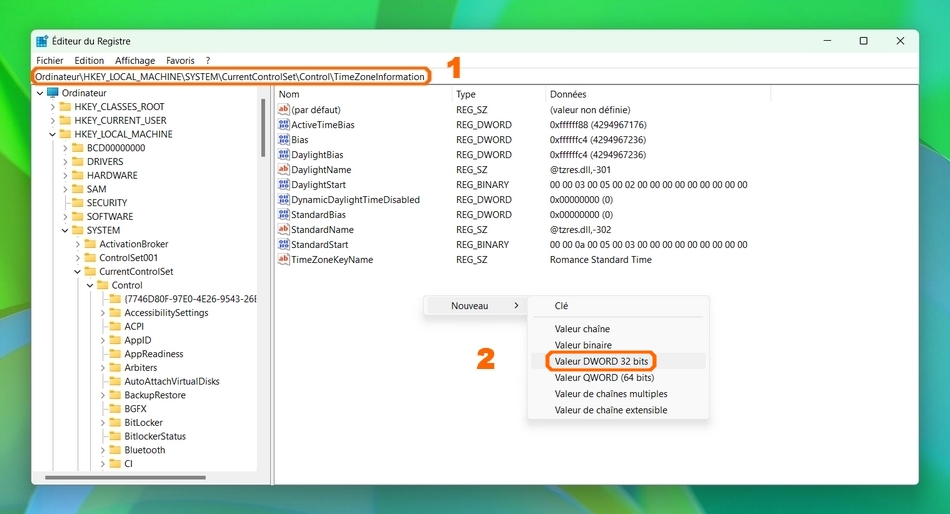The height and width of the screenshot is (514, 950).
Task: Click the DaylightName string value icon
Action: point(283,170)
